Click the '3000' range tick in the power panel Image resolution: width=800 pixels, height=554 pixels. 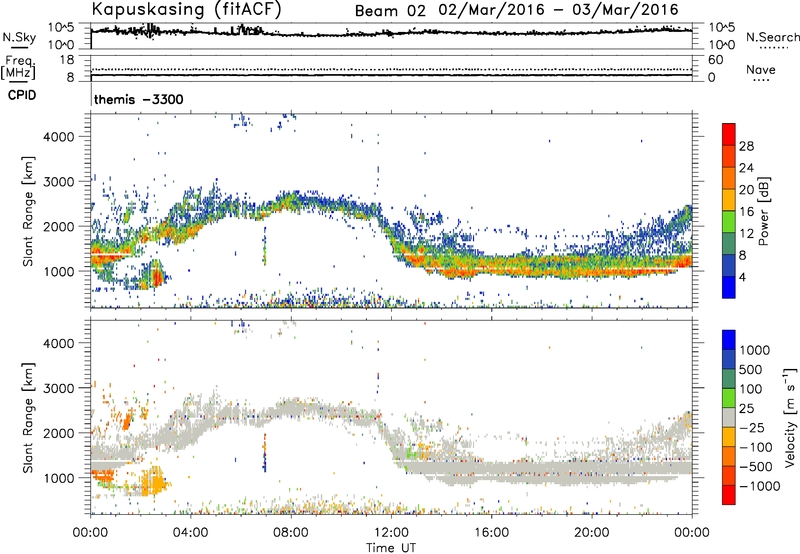[x=59, y=182]
